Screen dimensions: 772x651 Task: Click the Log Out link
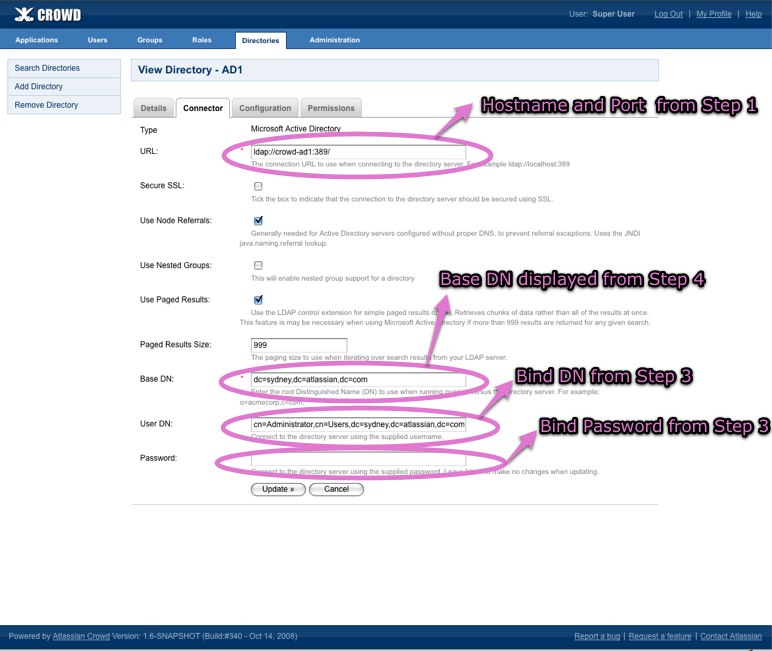[668, 14]
